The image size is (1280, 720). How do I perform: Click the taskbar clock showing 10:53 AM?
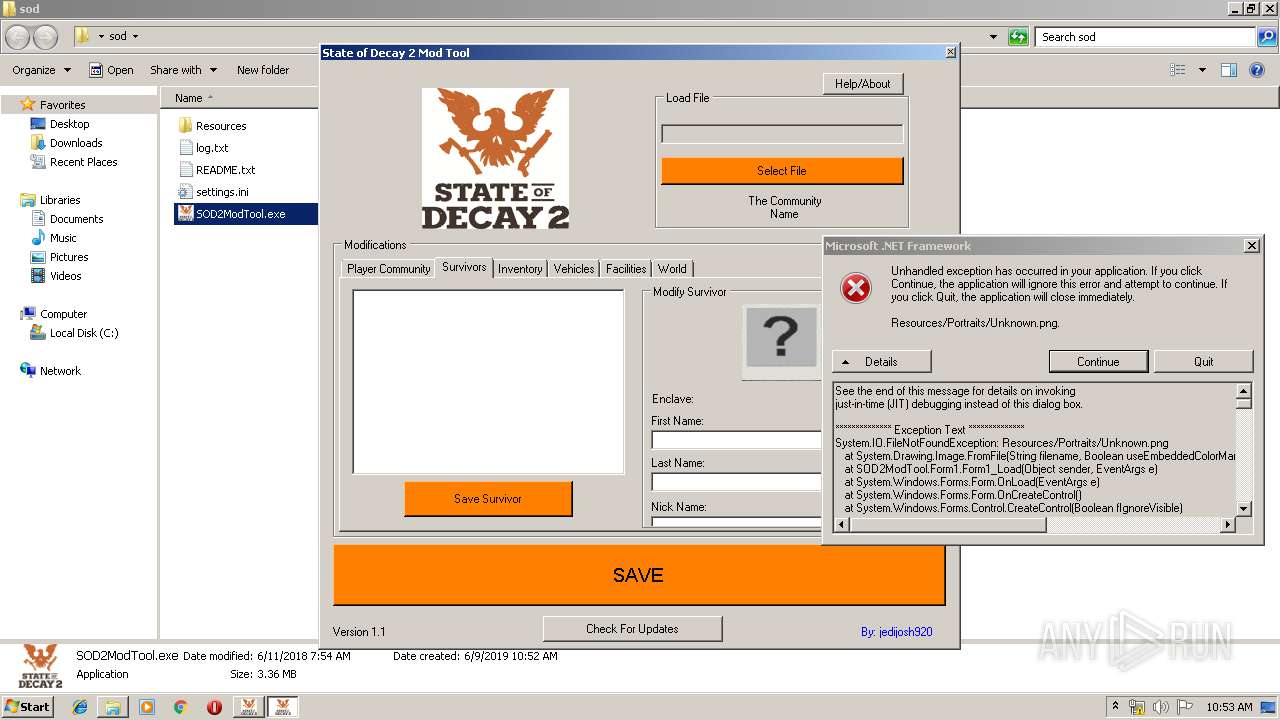coord(1229,707)
